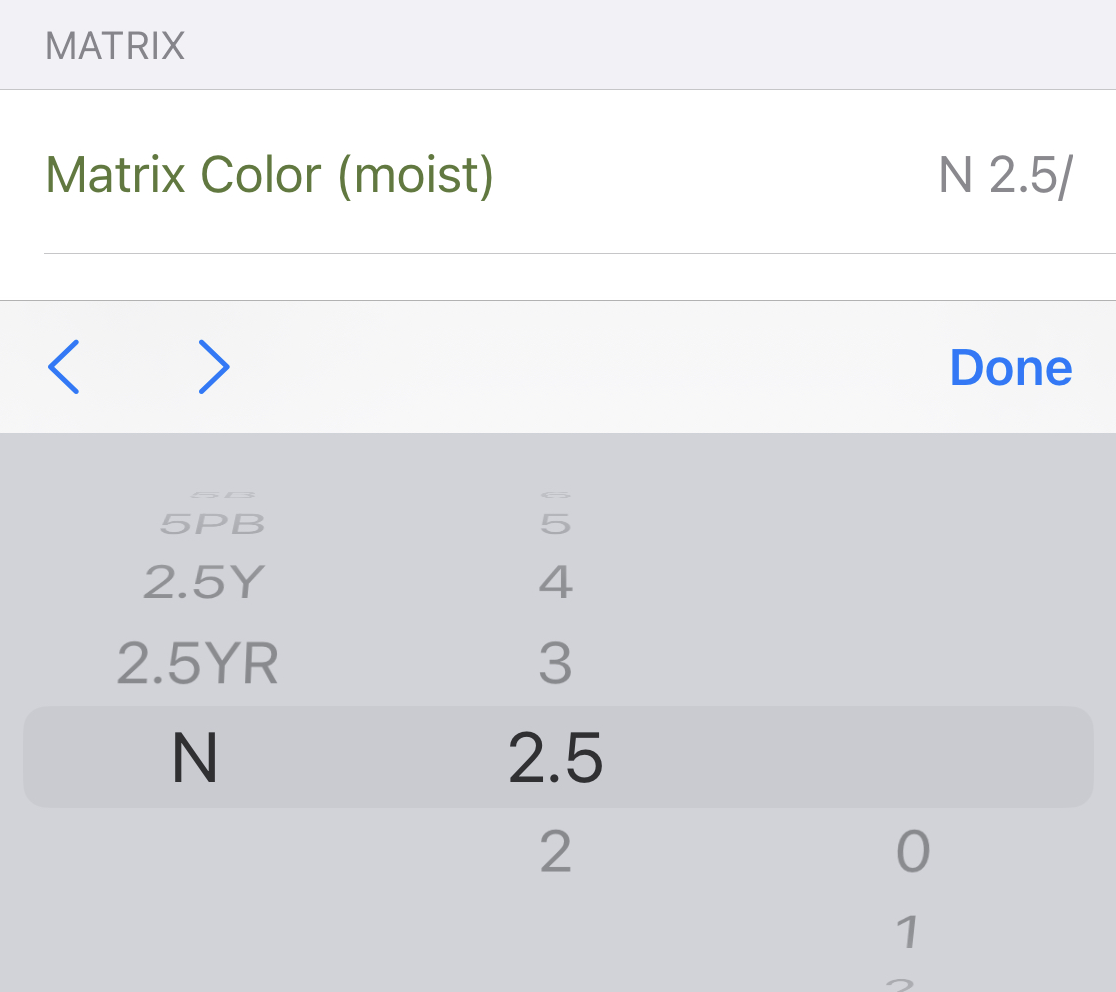The width and height of the screenshot is (1116, 992).
Task: Tap the previous field arrow
Action: [63, 367]
